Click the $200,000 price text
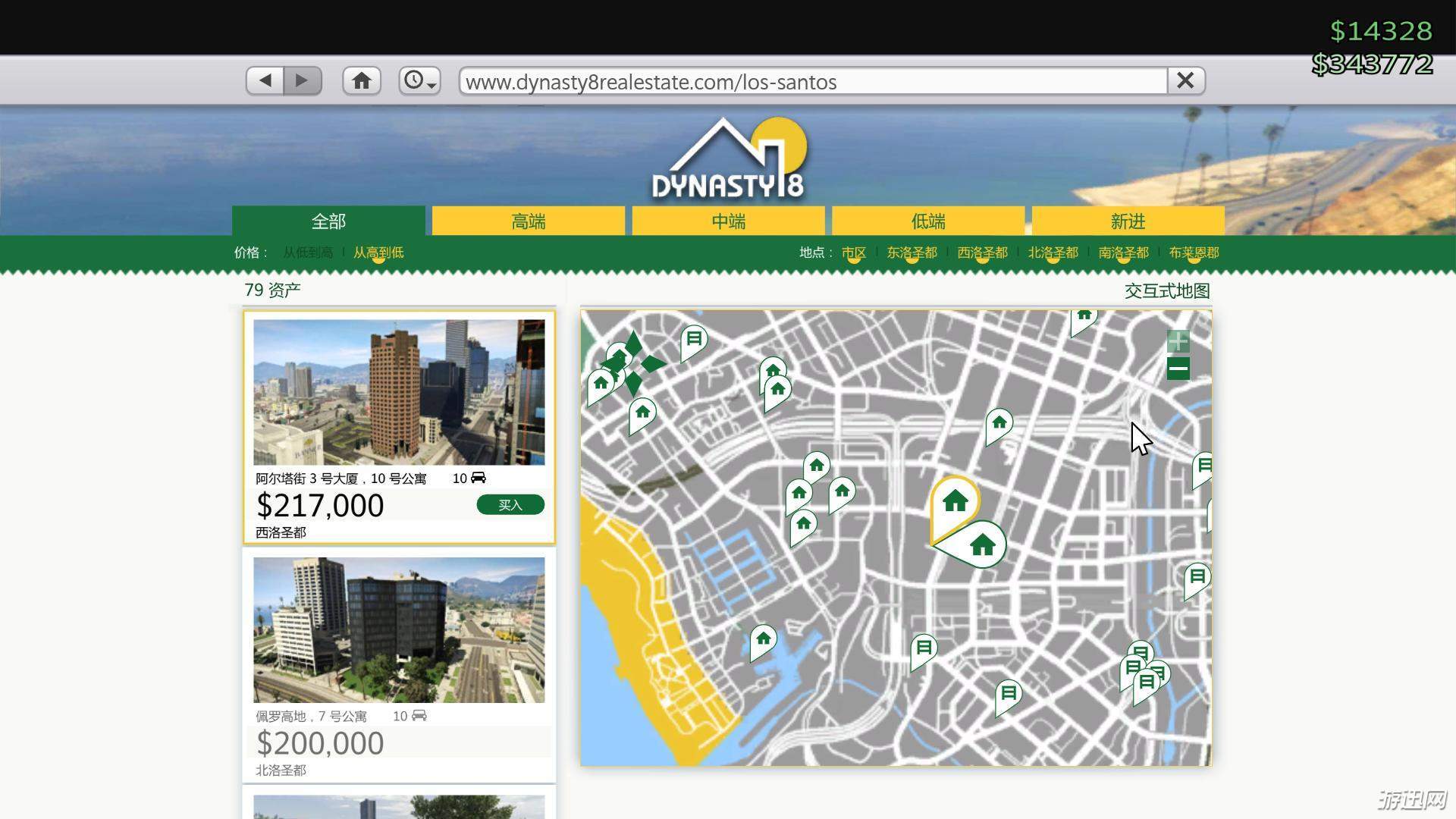The height and width of the screenshot is (819, 1456). coord(320,744)
